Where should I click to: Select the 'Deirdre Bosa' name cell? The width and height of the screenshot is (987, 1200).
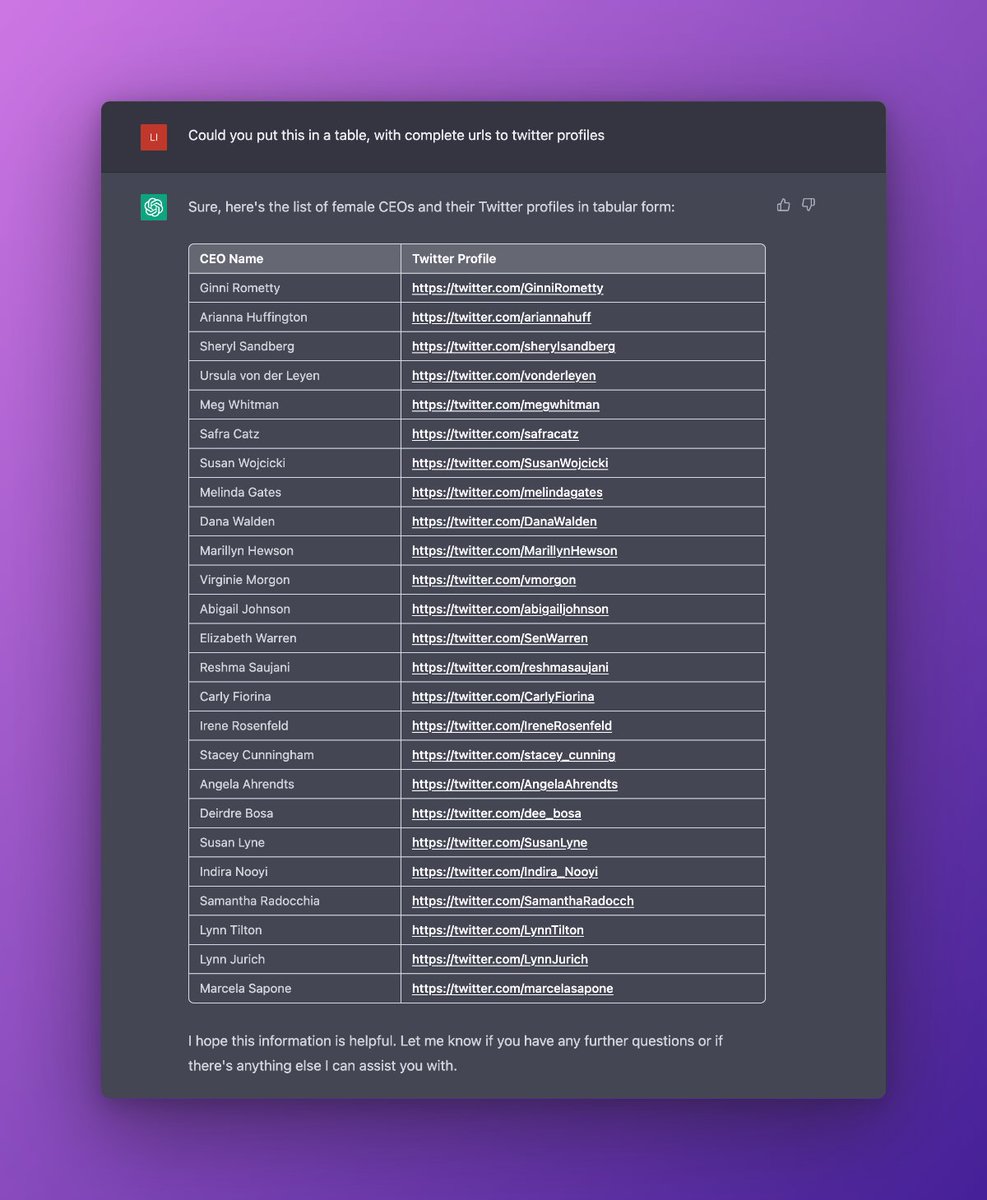295,813
